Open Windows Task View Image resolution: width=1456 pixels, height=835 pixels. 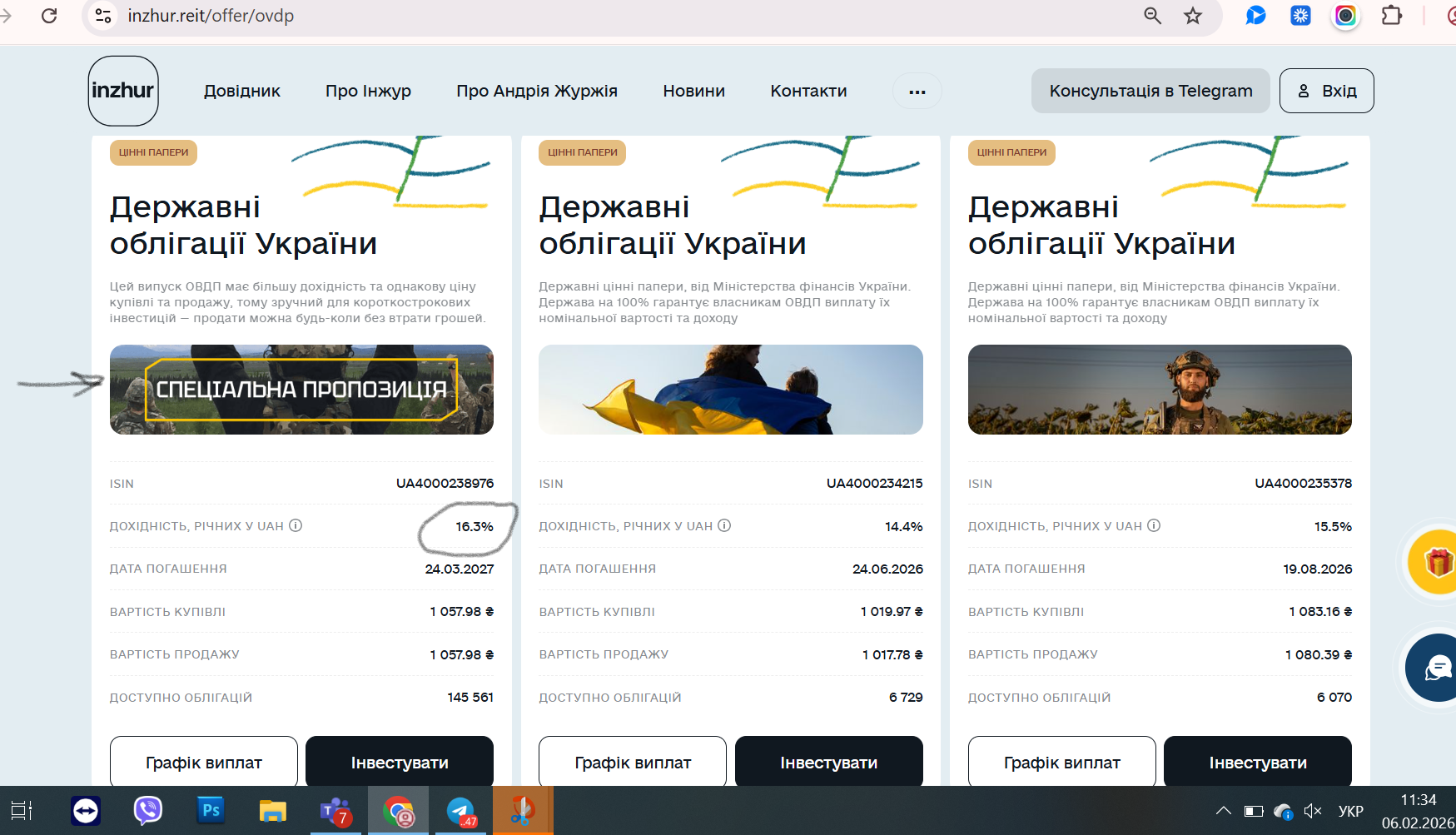[x=21, y=810]
